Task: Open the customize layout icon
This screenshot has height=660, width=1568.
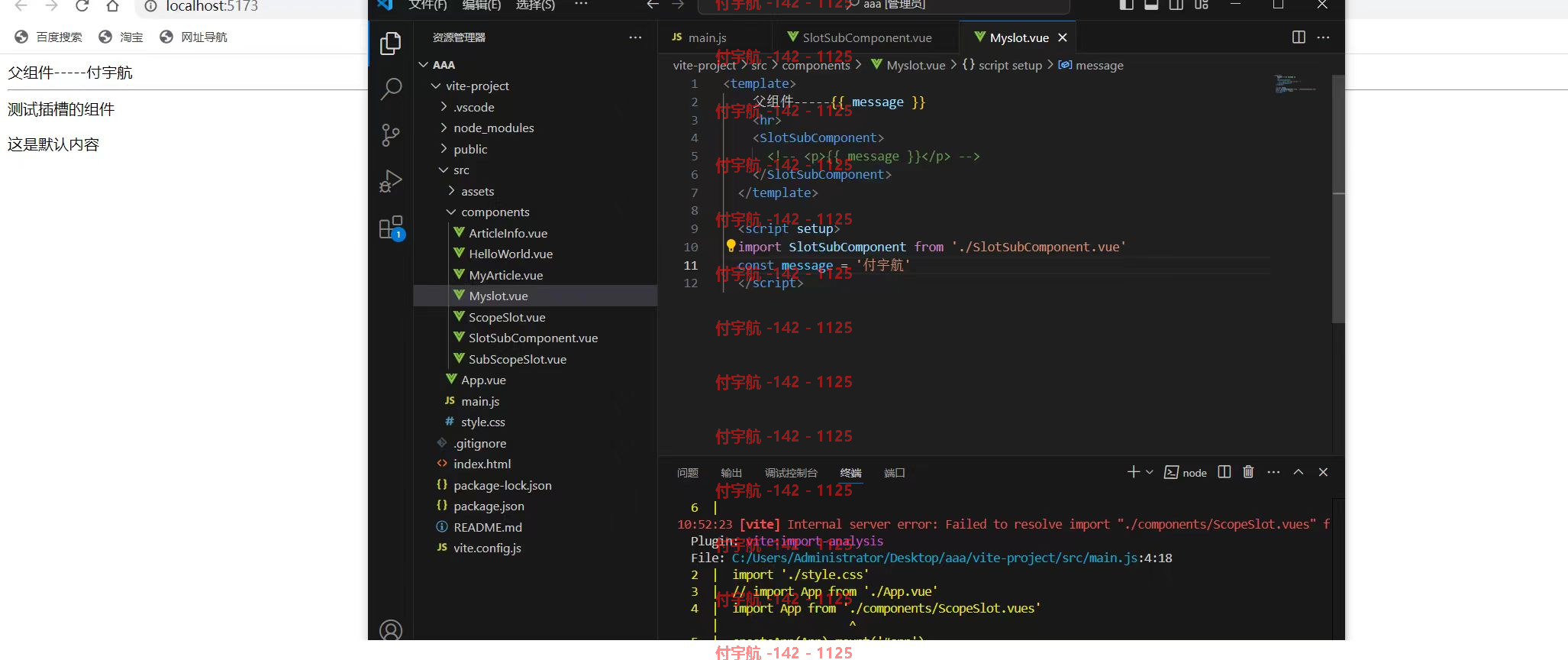Action: (1202, 5)
